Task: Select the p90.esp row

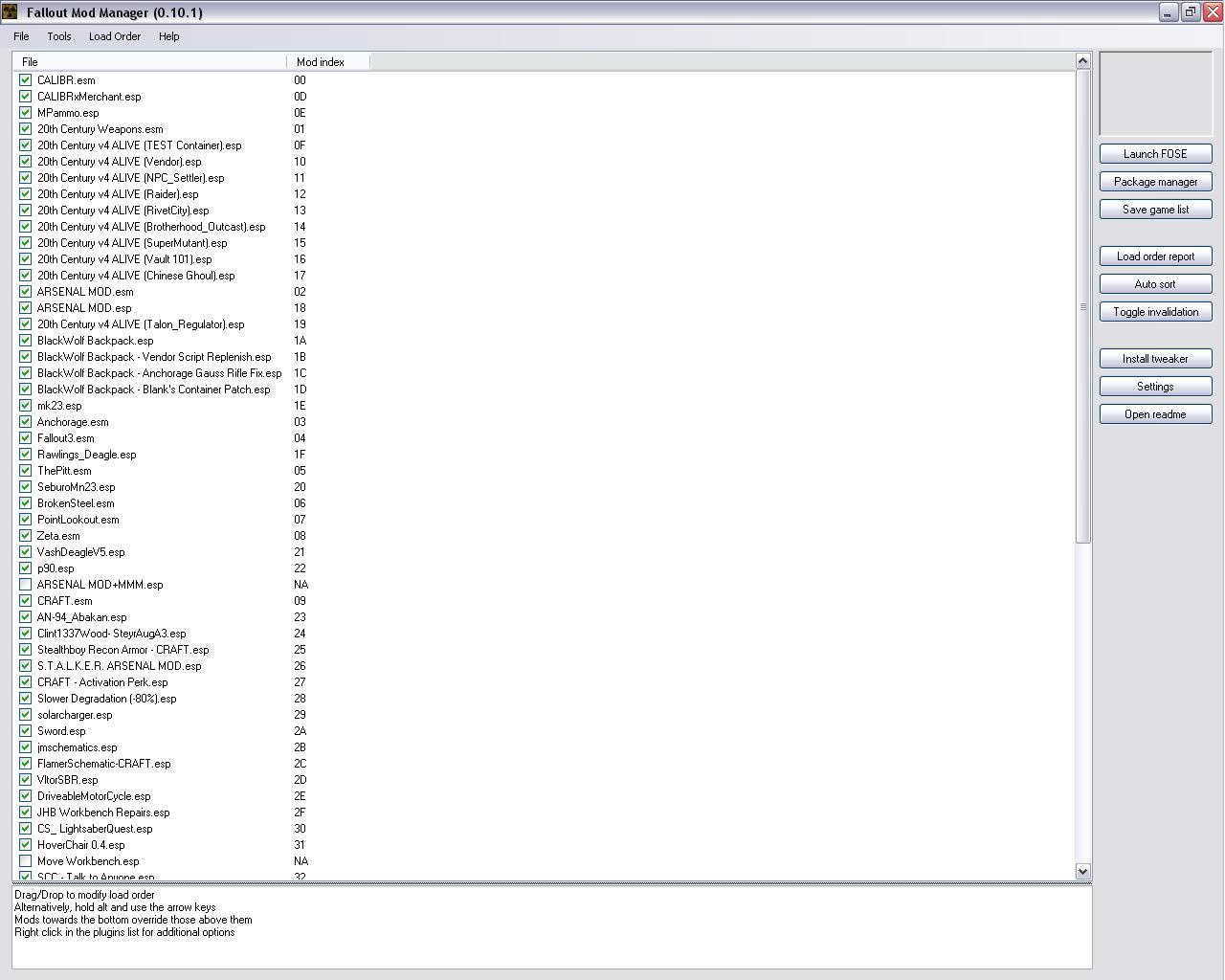Action: pyautogui.click(x=56, y=568)
